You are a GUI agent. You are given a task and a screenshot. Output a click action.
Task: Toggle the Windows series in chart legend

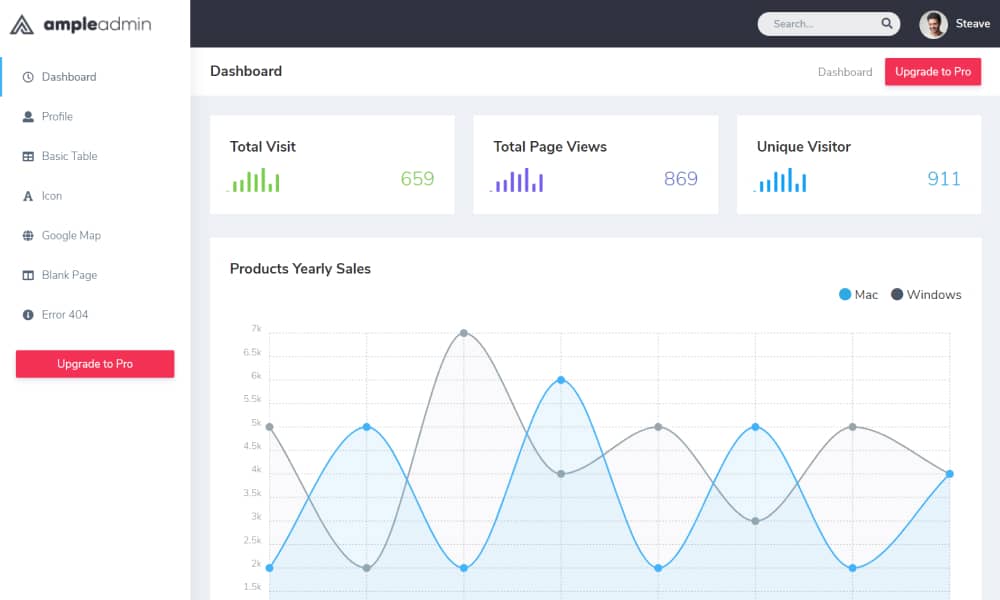[926, 295]
